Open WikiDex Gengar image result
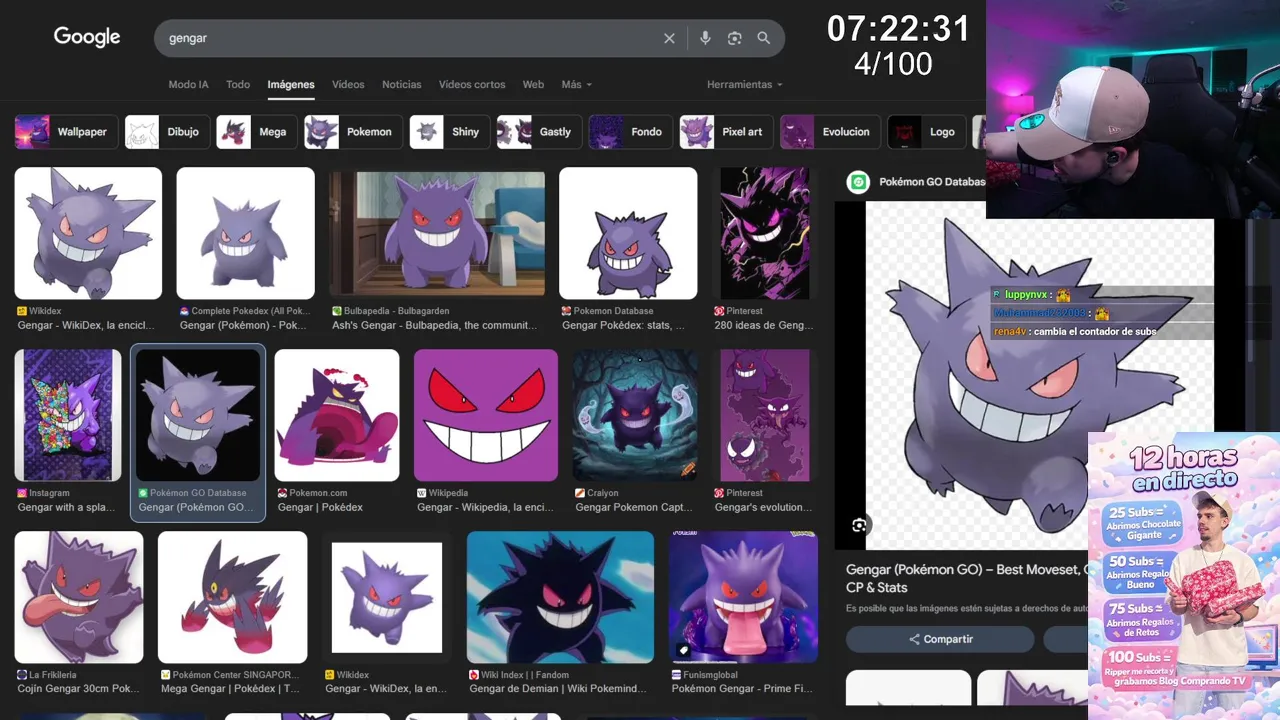Viewport: 1280px width, 720px height. click(88, 233)
